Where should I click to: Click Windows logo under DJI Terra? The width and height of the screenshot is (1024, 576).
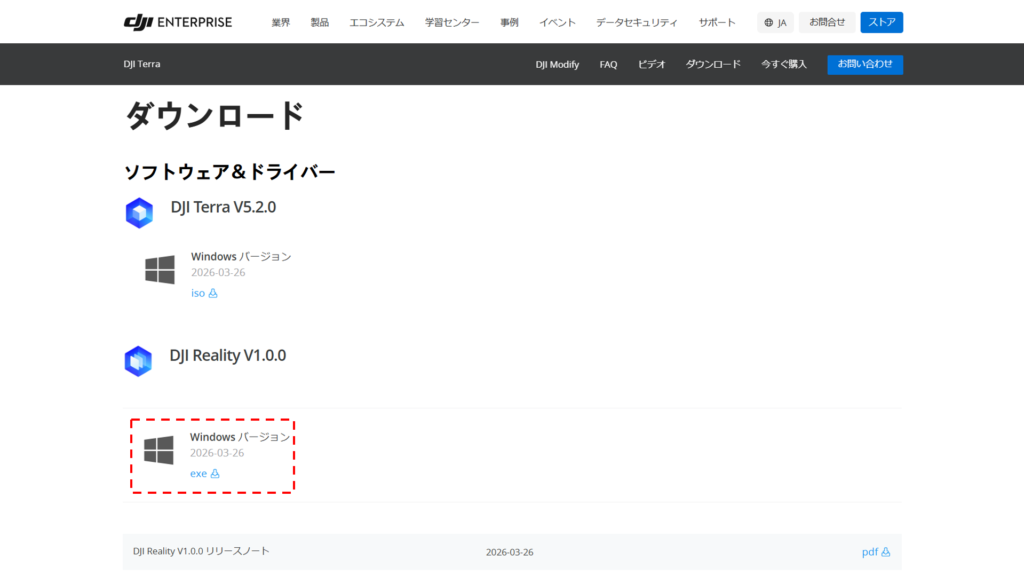coord(160,270)
